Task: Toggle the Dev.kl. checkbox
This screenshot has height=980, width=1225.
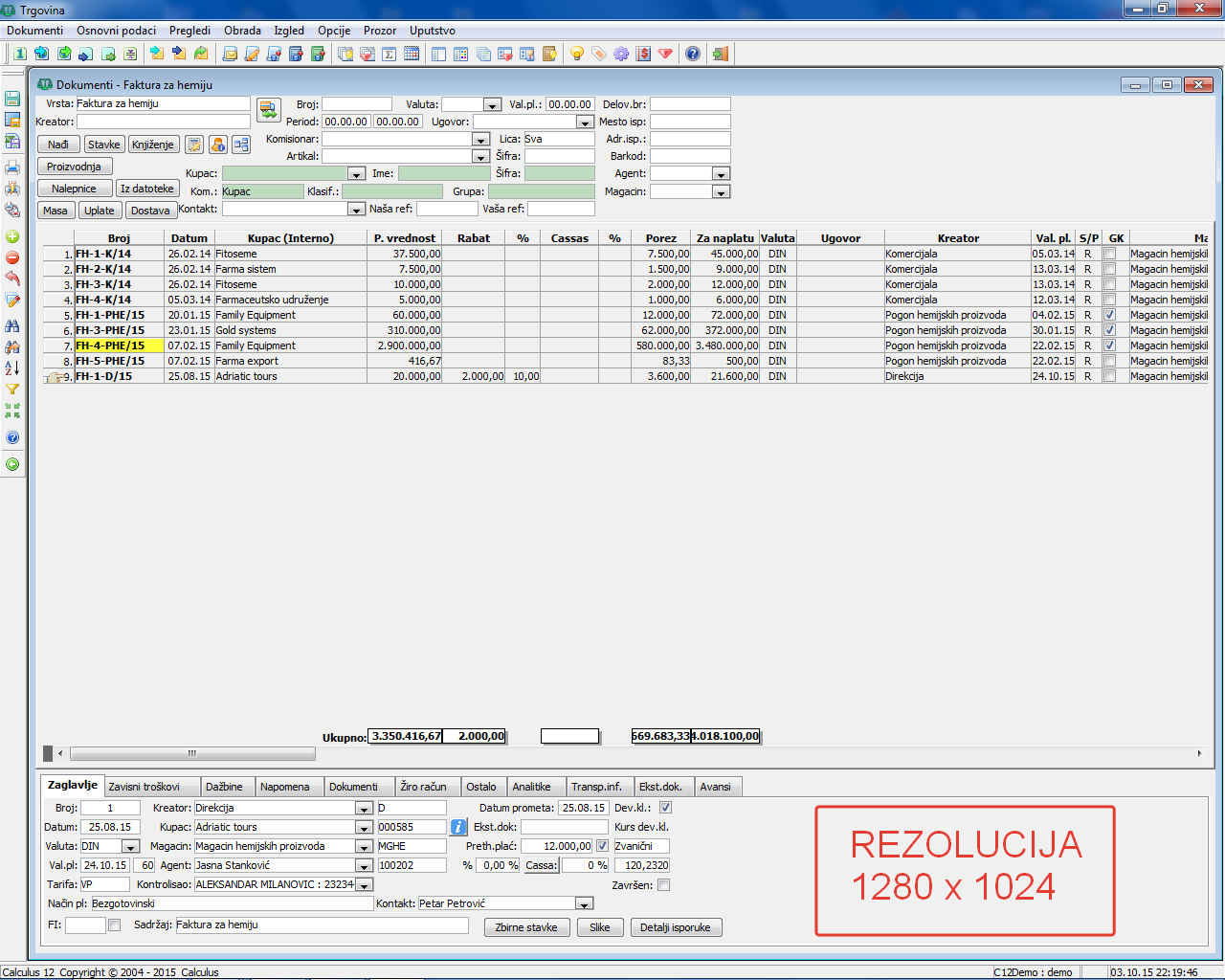Action: click(665, 808)
